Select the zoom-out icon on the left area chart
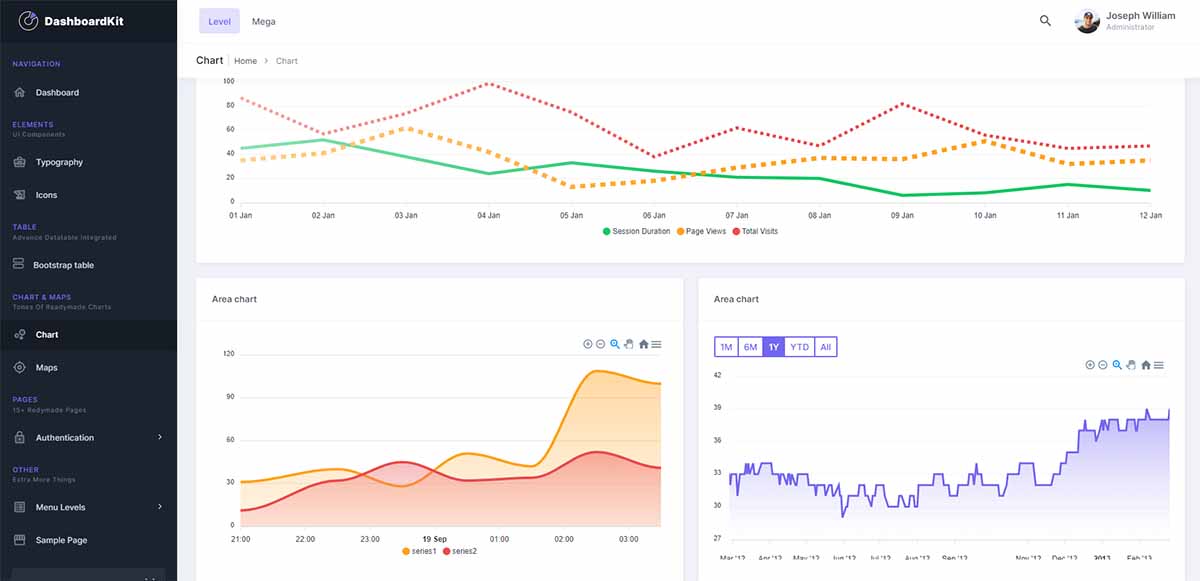The image size is (1200, 581). point(601,344)
